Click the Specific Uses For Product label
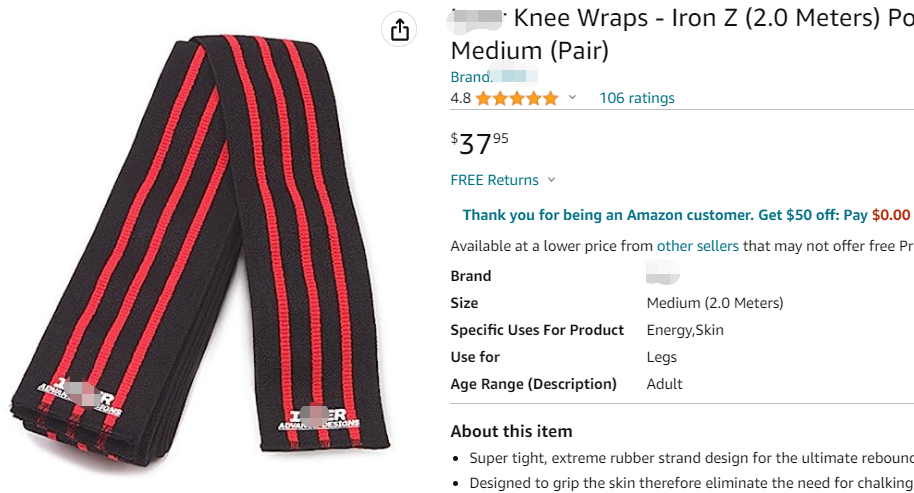914x493 pixels. (x=537, y=330)
